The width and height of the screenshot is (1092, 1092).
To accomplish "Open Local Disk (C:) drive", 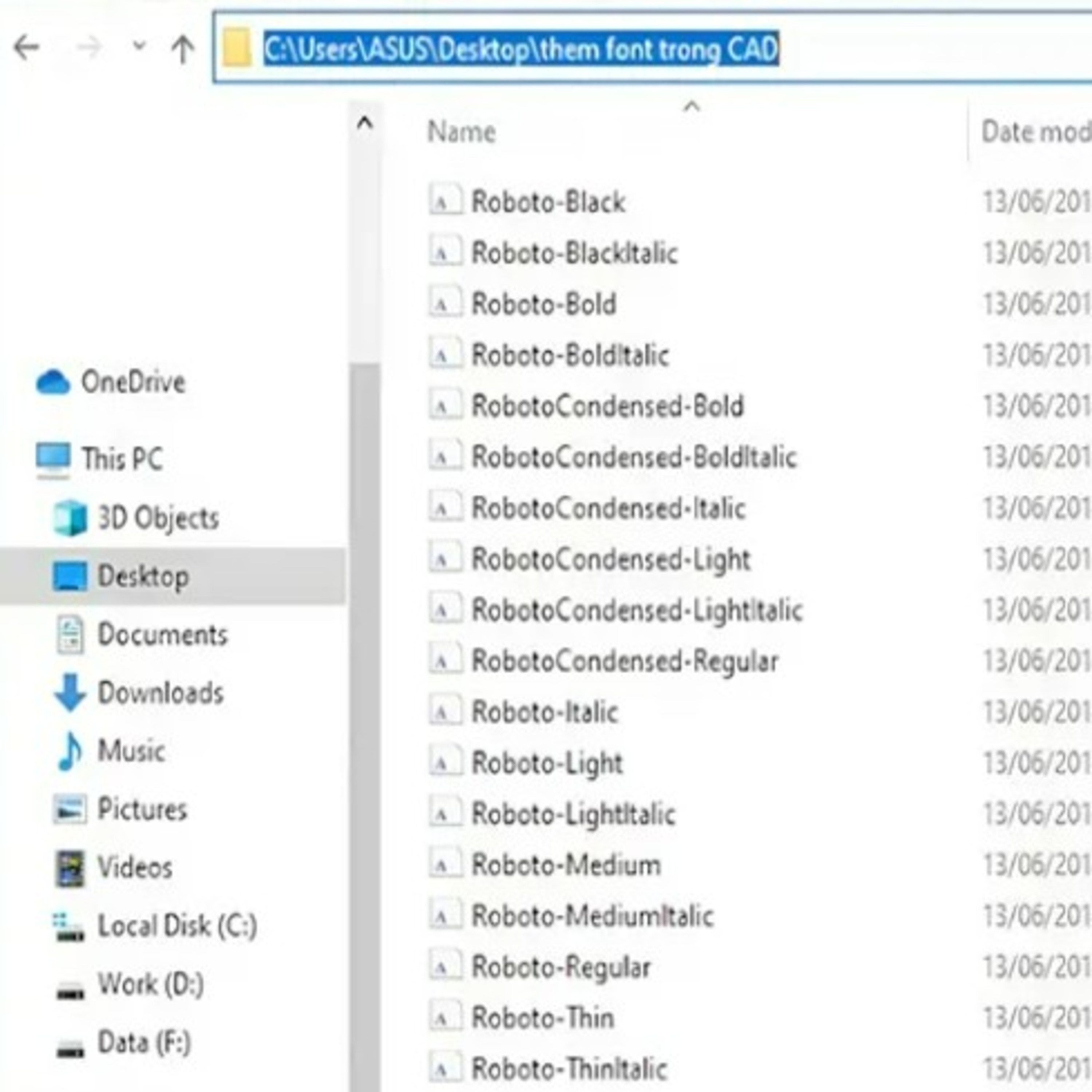I will 177,925.
